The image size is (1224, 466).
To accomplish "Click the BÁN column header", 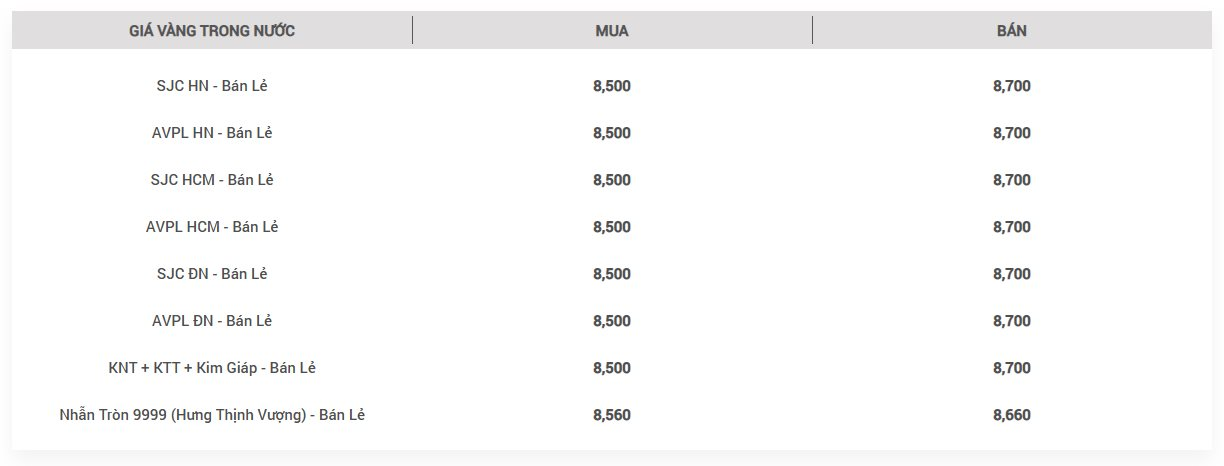I will [1012, 31].
